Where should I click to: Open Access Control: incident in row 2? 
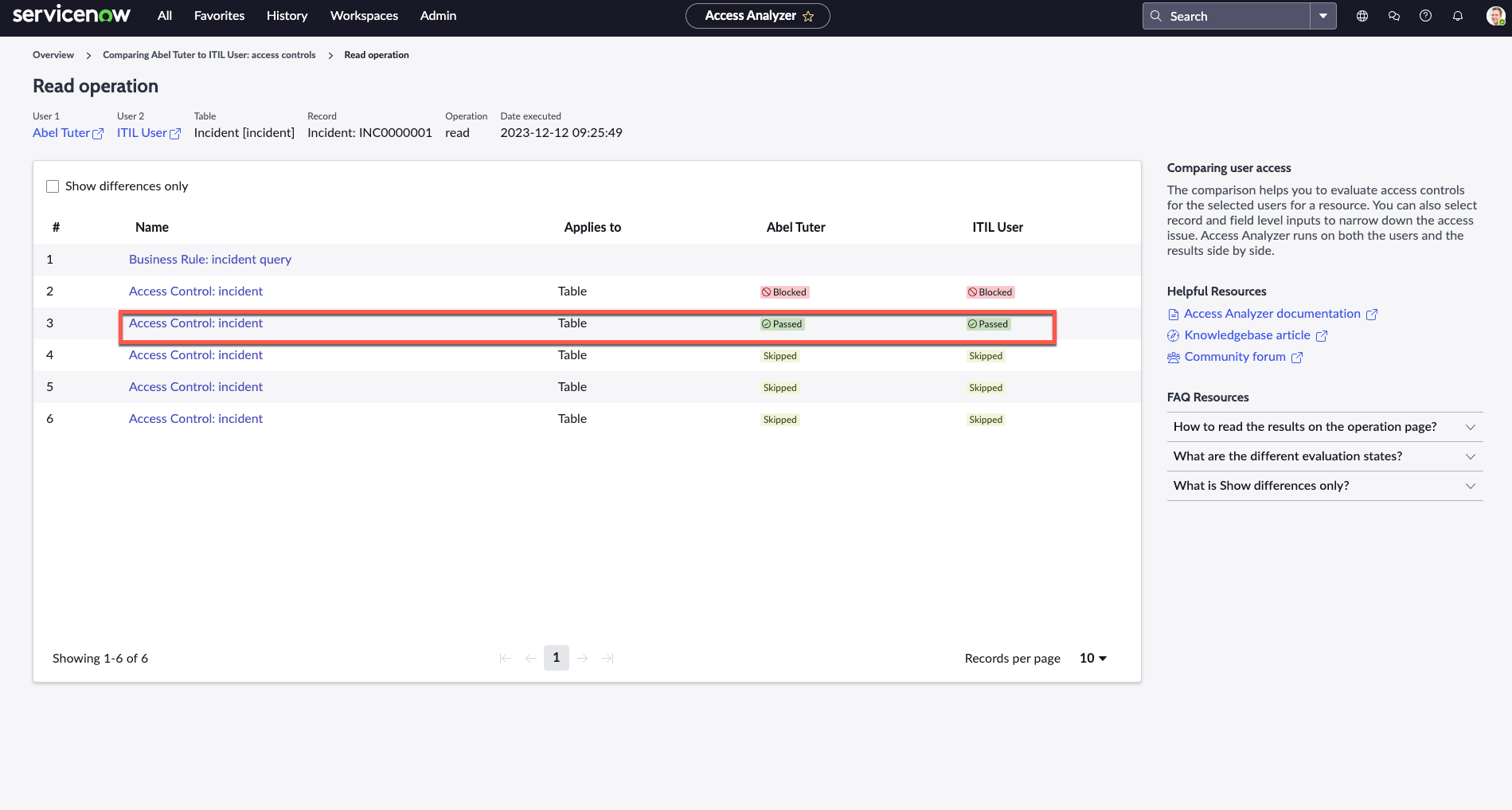click(x=196, y=292)
